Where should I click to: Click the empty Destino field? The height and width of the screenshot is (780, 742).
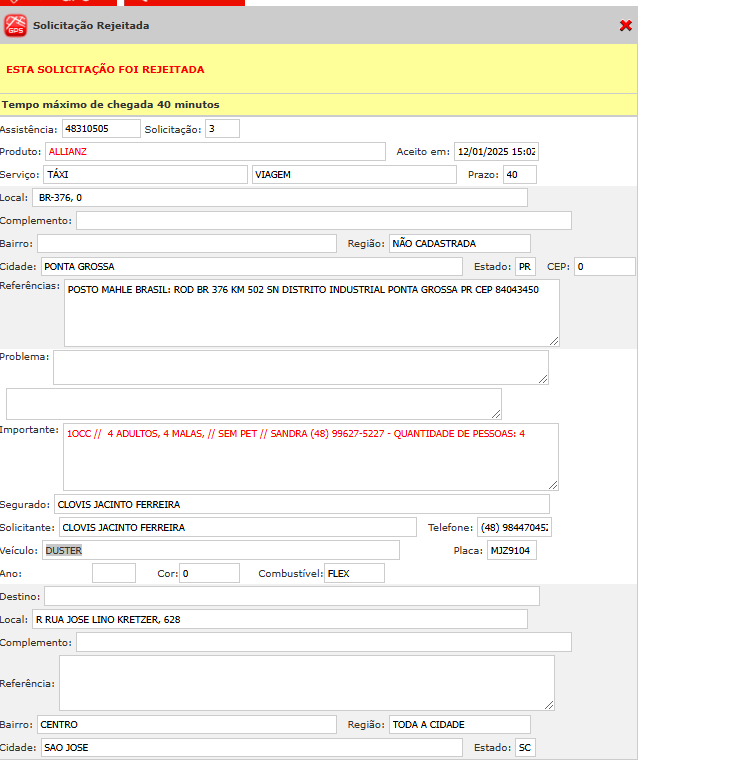point(292,596)
